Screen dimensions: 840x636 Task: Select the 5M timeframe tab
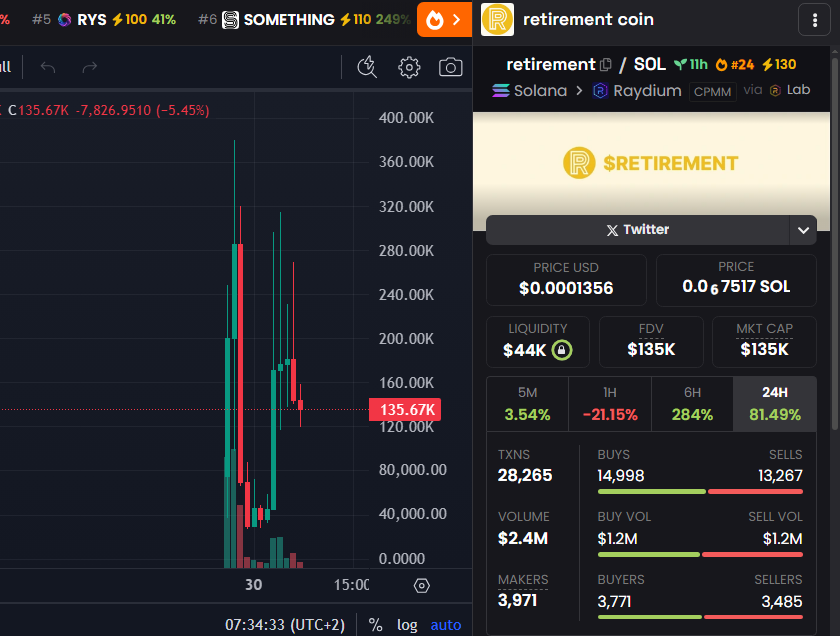528,404
